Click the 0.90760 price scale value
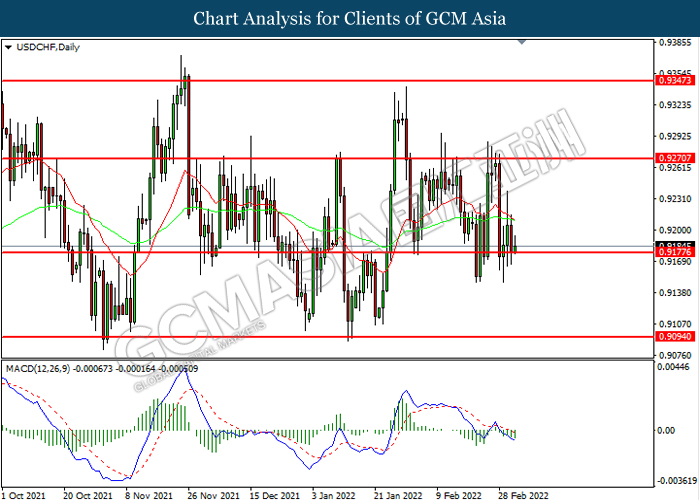700x500 pixels. pyautogui.click(x=675, y=355)
